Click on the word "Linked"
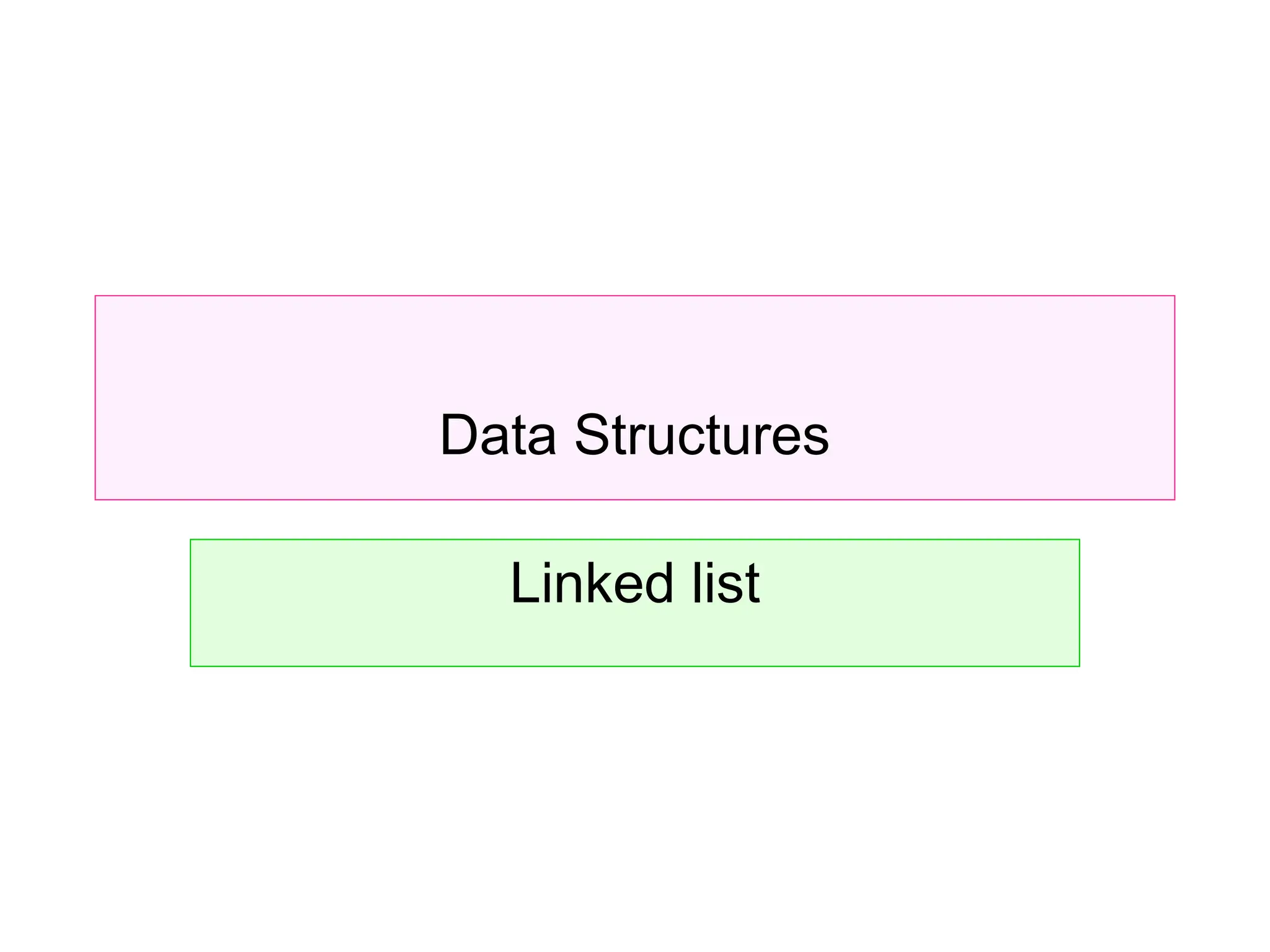Screen dimensions: 1270x952 point(592,583)
